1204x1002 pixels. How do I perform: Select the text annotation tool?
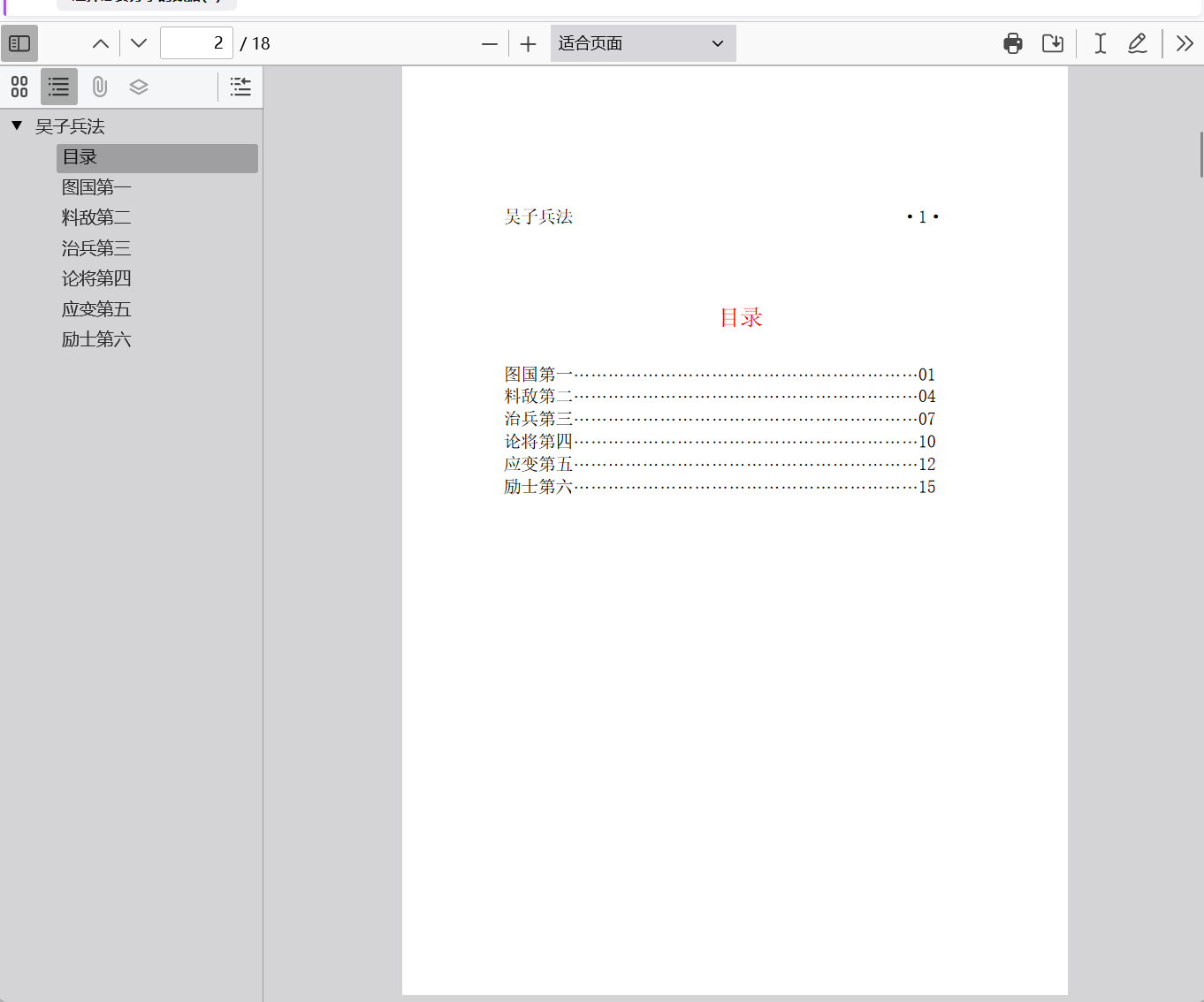1101,43
